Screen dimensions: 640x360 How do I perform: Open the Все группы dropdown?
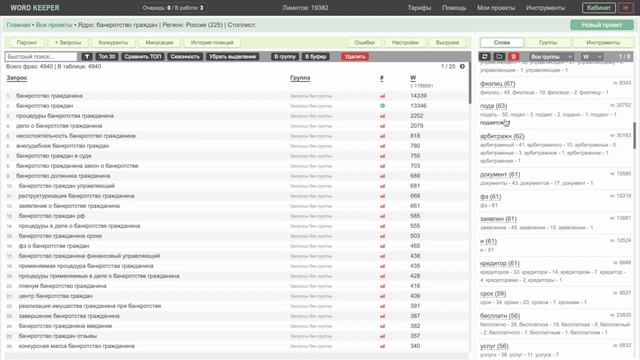[551, 57]
